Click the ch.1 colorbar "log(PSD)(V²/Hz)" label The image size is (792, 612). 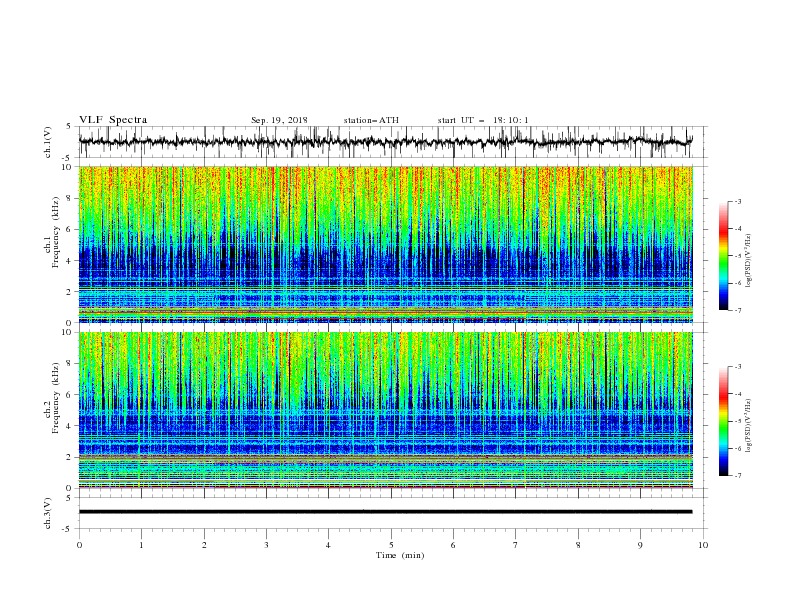point(749,260)
